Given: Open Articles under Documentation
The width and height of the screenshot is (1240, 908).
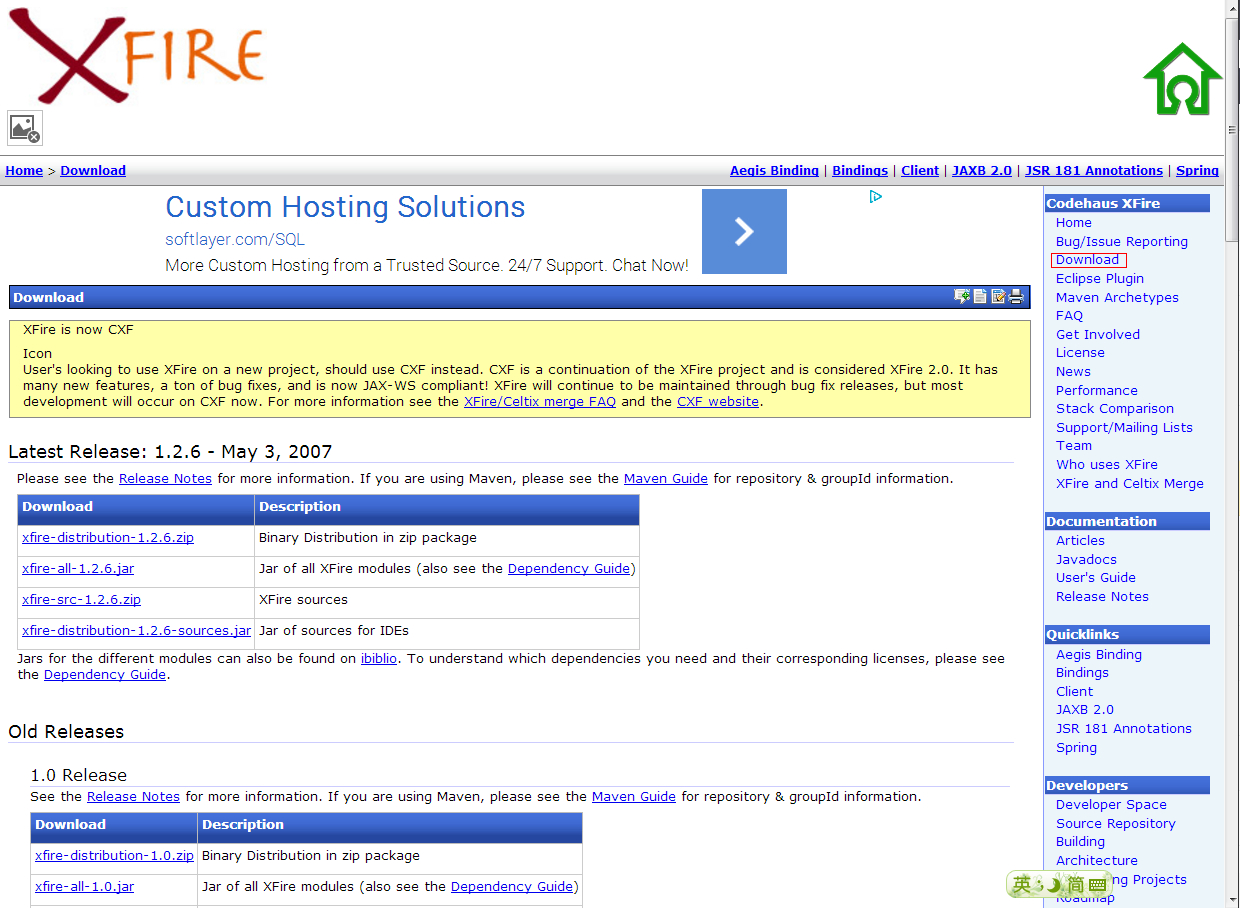Looking at the screenshot, I should point(1080,541).
